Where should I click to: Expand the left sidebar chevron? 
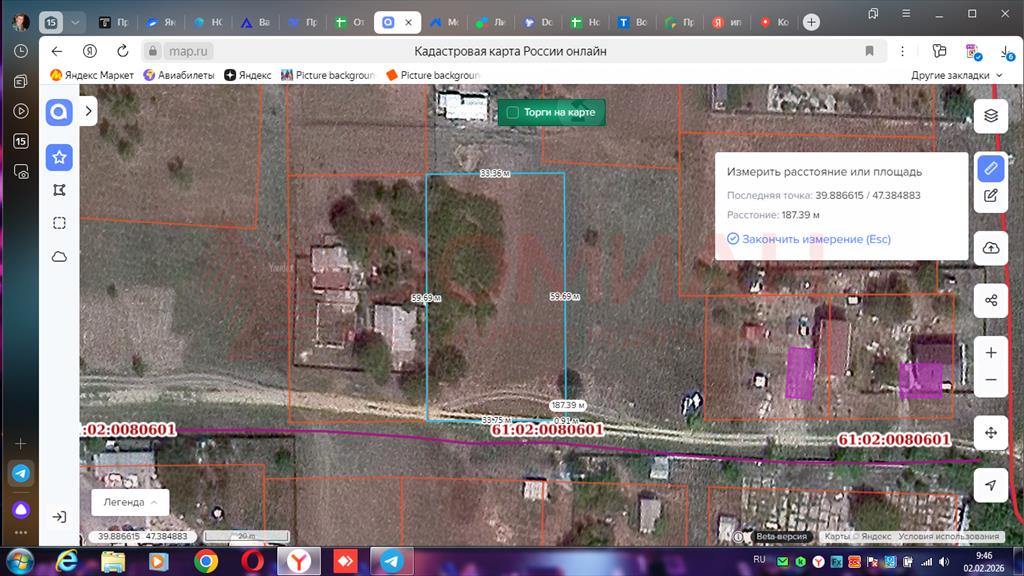(x=88, y=112)
